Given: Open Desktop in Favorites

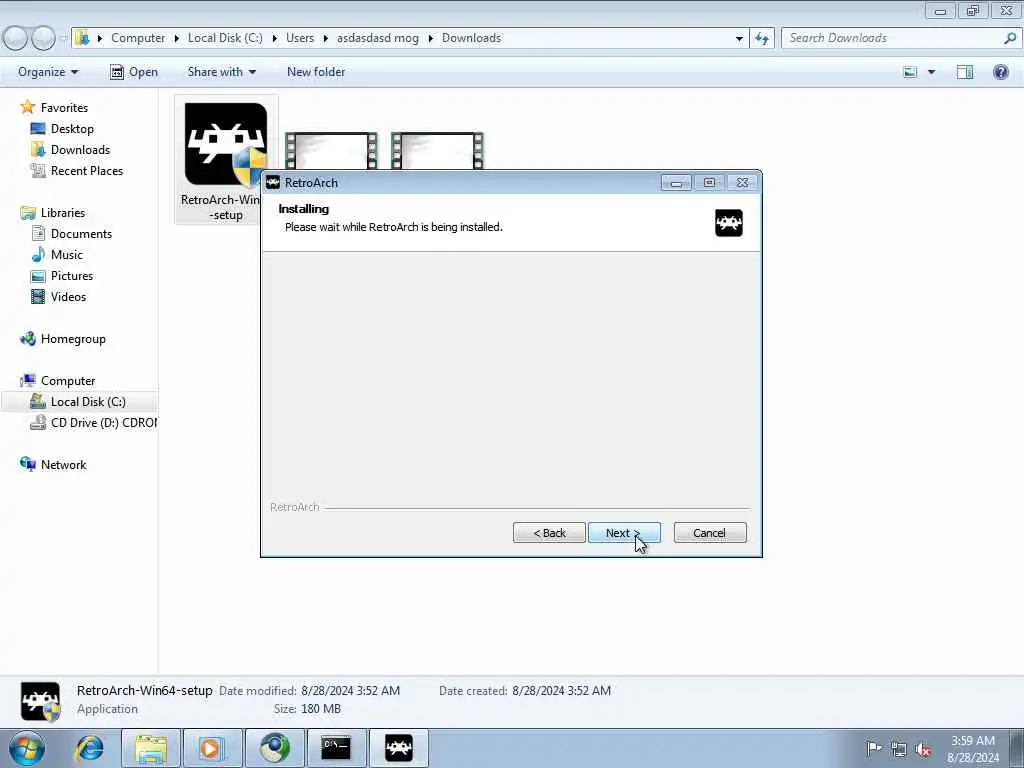Looking at the screenshot, I should point(72,129).
